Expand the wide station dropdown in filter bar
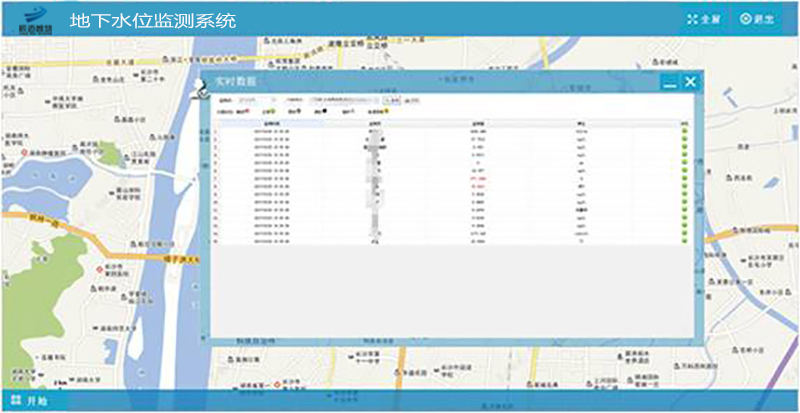This screenshot has height=413, width=800. [345, 101]
